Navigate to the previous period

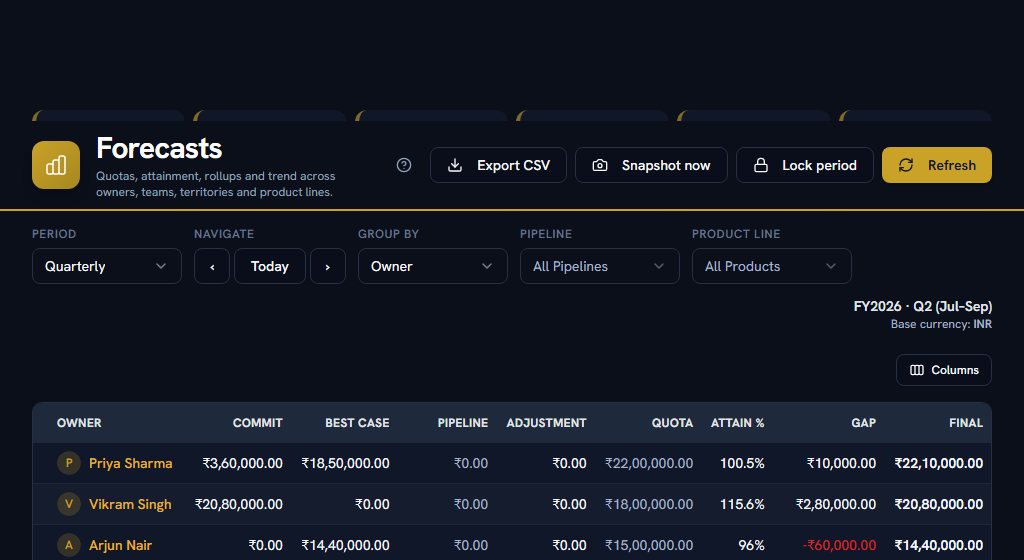(212, 266)
